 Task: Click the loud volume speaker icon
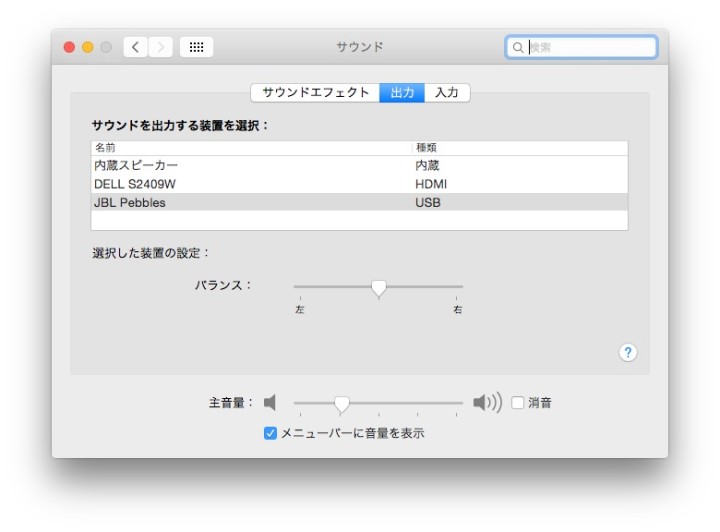tap(487, 402)
